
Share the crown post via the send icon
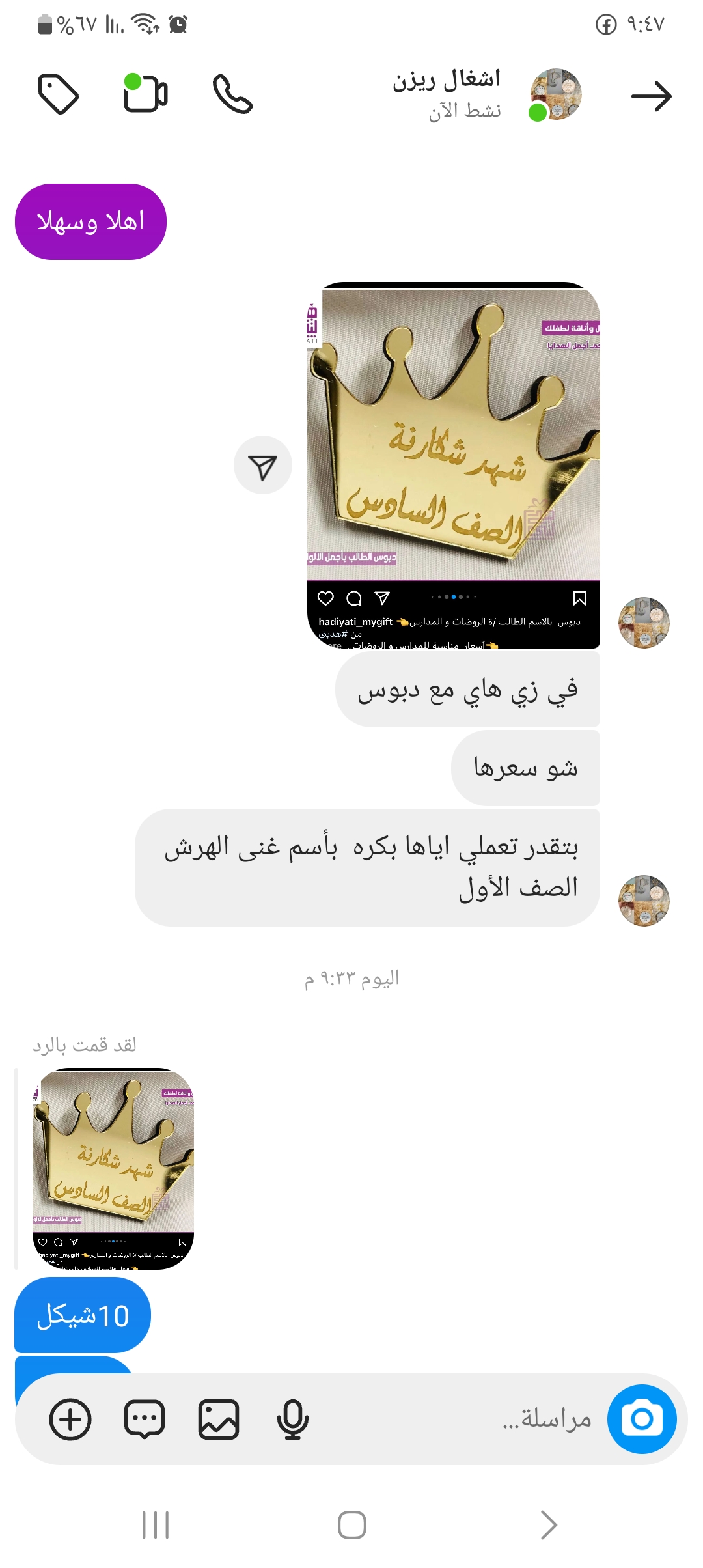pyautogui.click(x=263, y=465)
